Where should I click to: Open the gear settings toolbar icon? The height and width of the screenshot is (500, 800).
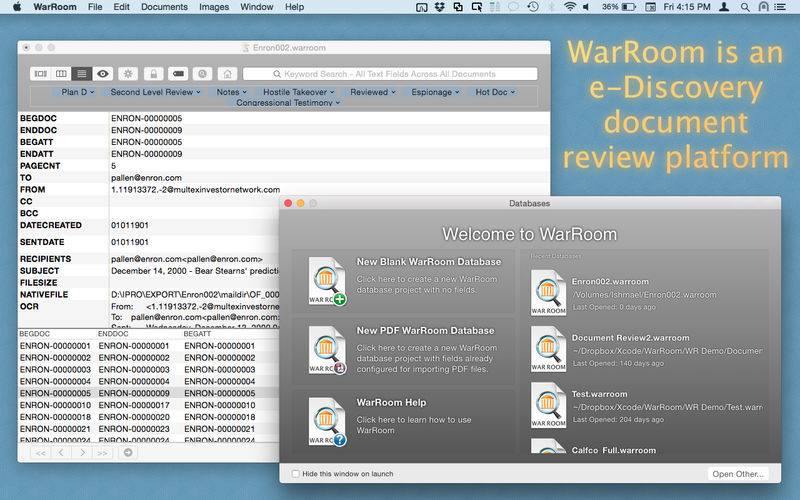(x=128, y=74)
